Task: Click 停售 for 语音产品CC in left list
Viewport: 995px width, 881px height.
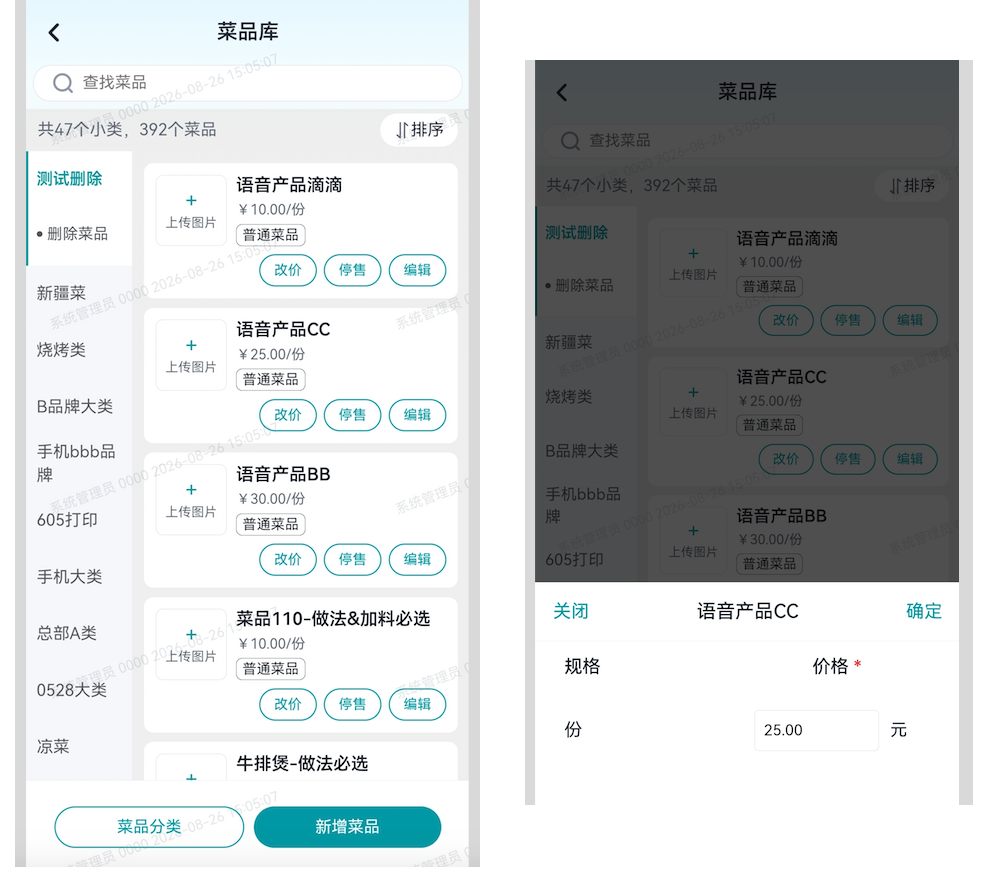Action: 352,414
